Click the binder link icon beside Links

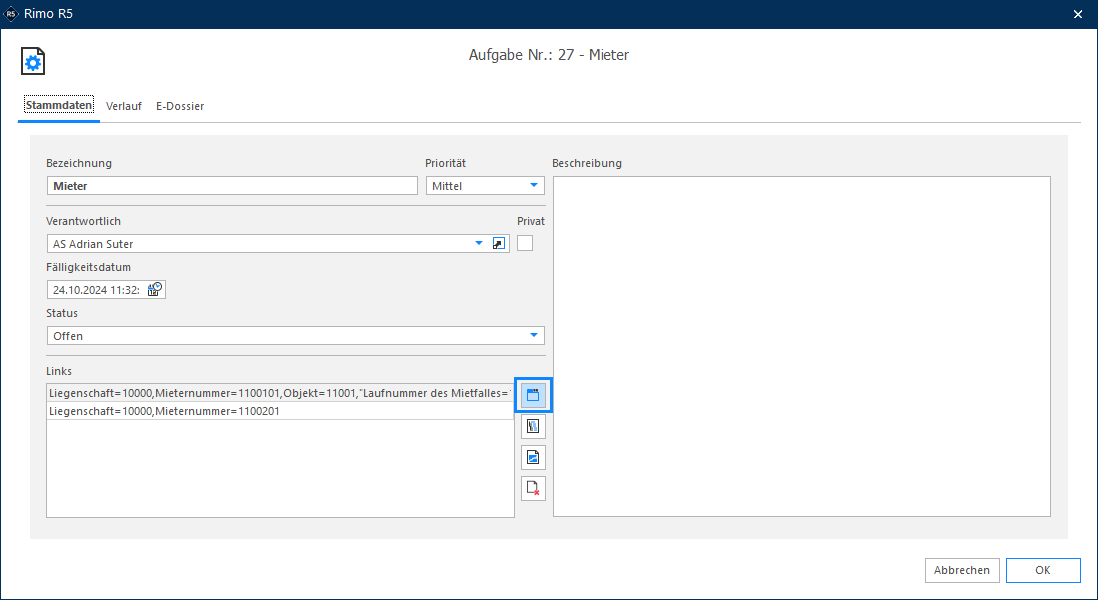(x=533, y=426)
